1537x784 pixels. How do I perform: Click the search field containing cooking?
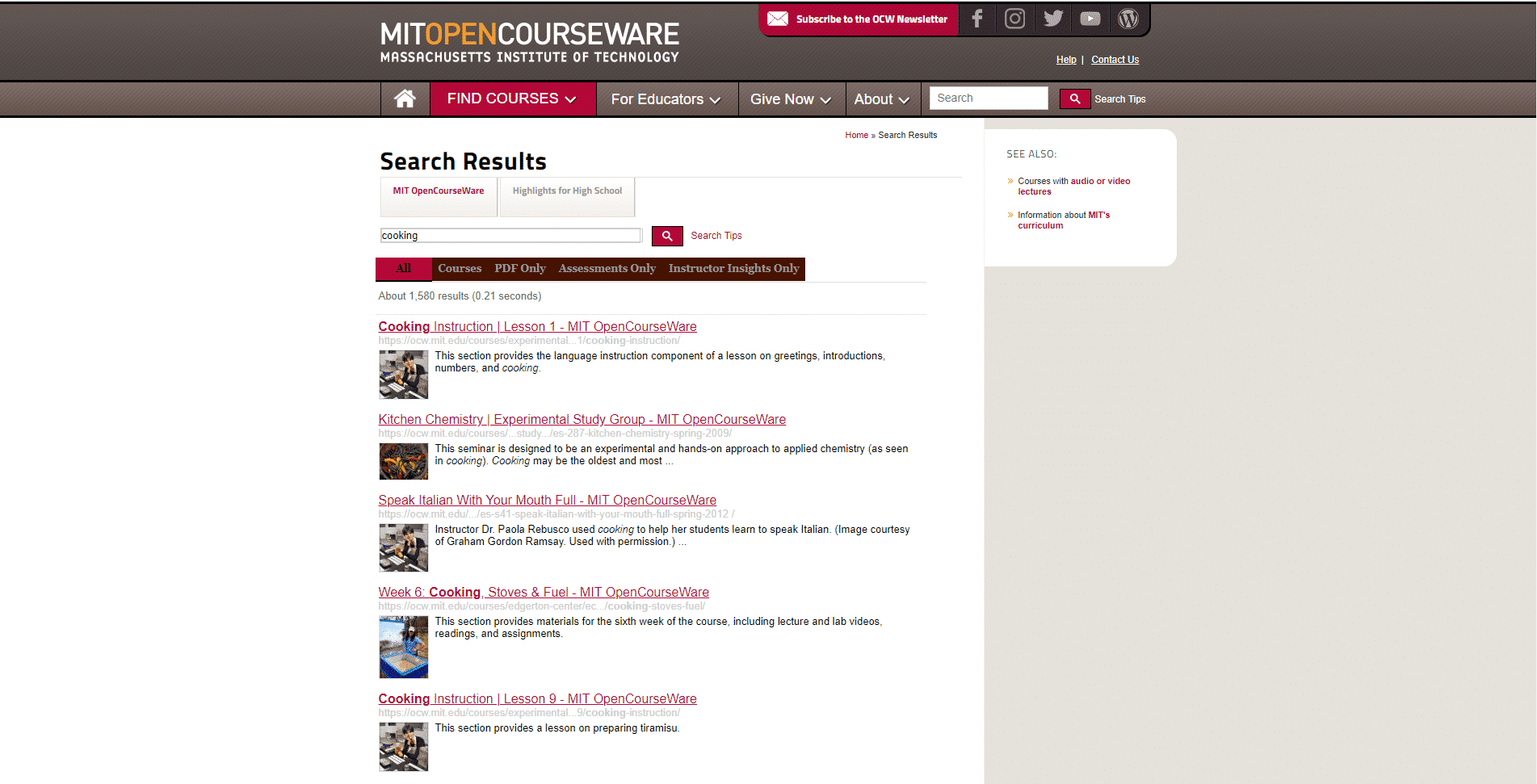(510, 236)
